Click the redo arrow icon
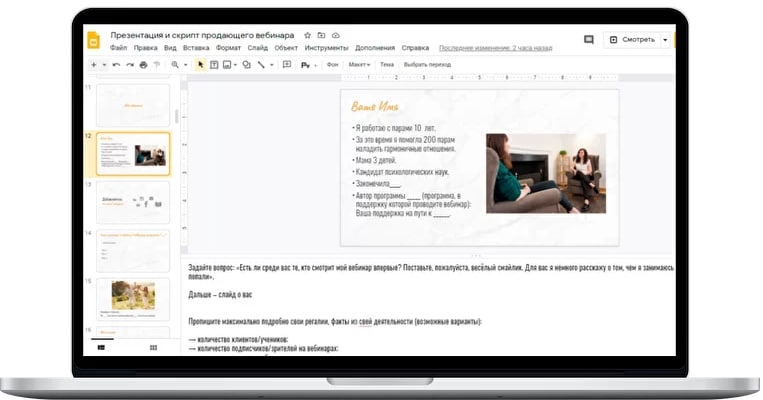The image size is (763, 400). pos(130,65)
